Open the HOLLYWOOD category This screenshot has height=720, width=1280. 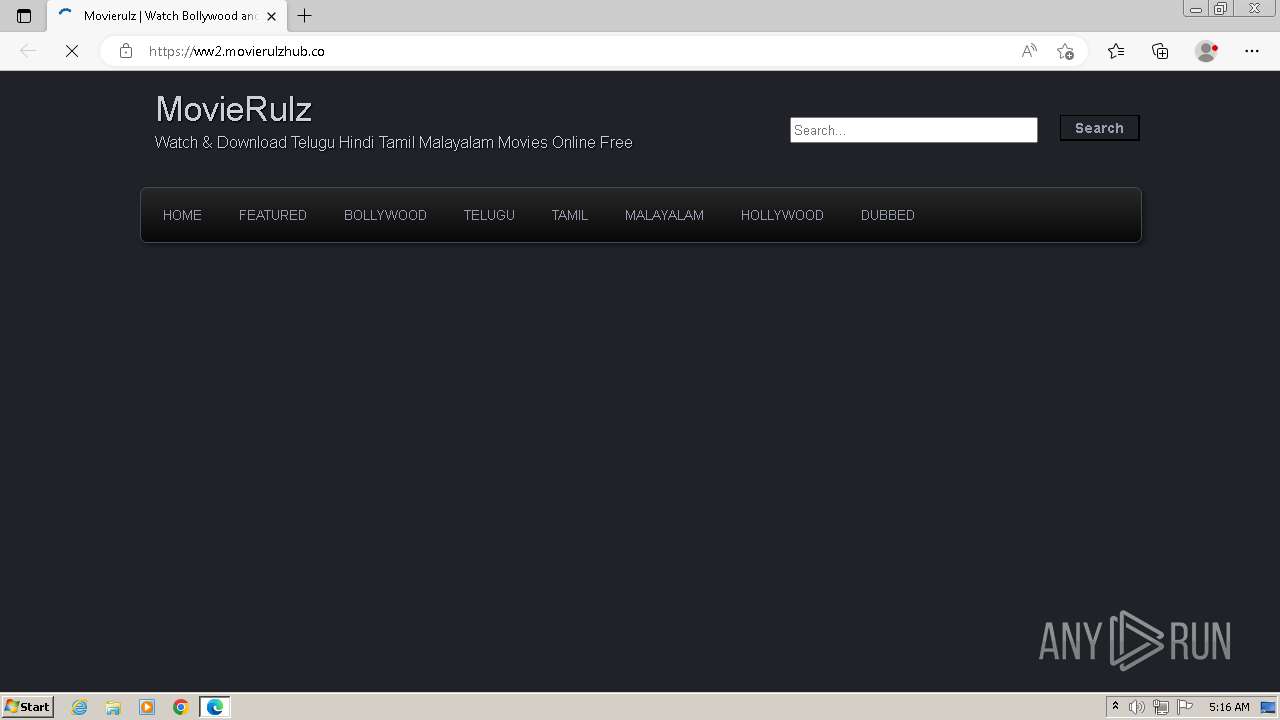(x=782, y=215)
